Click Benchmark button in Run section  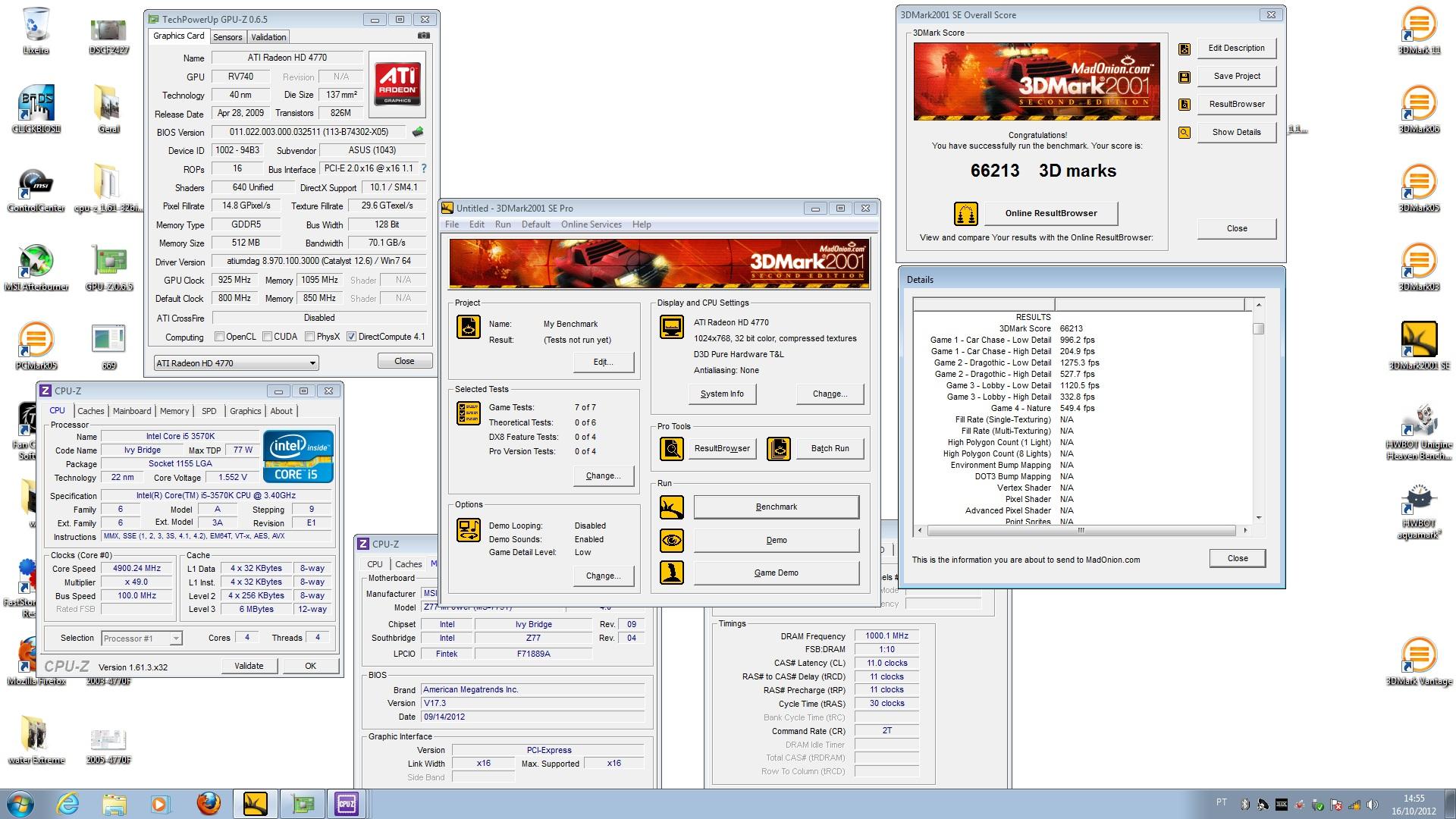pyautogui.click(x=777, y=507)
